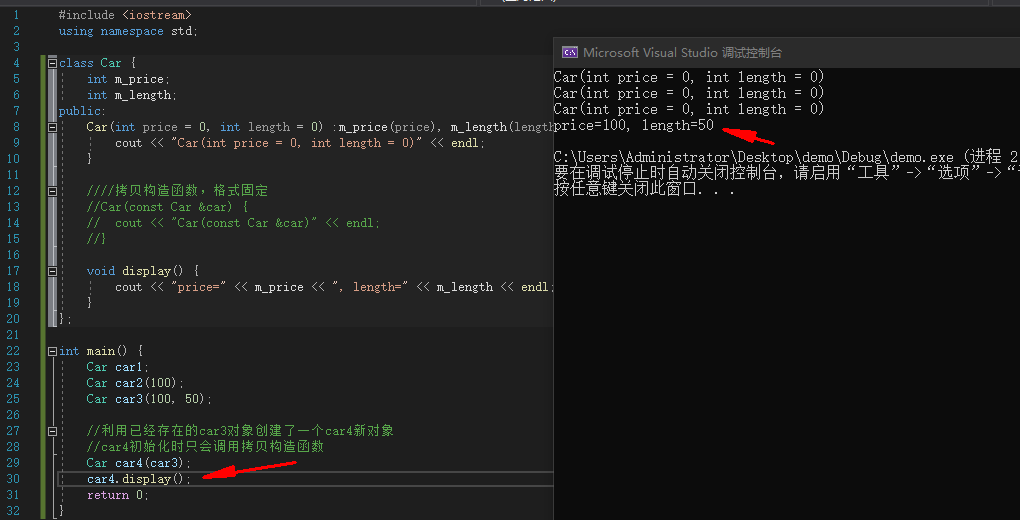This screenshot has width=1020, height=520.
Task: Collapse the int main() function
Action: pyautogui.click(x=52, y=351)
